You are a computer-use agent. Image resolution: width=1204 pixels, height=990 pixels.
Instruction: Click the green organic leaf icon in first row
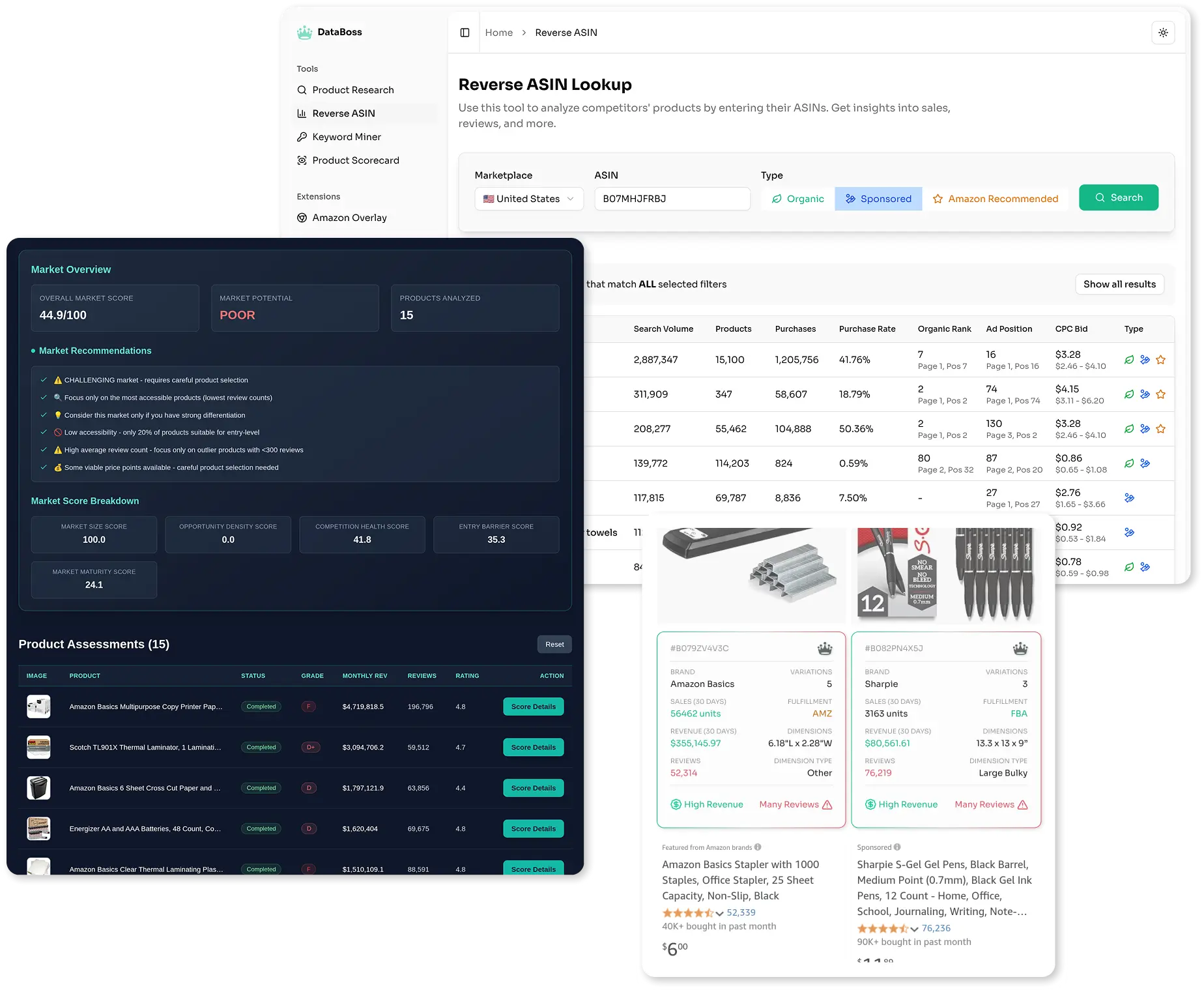[1130, 359]
